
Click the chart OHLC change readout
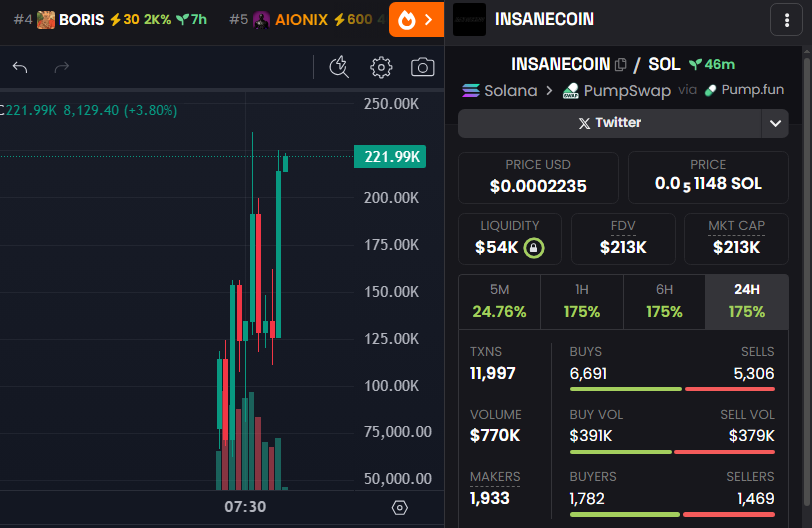[89, 110]
